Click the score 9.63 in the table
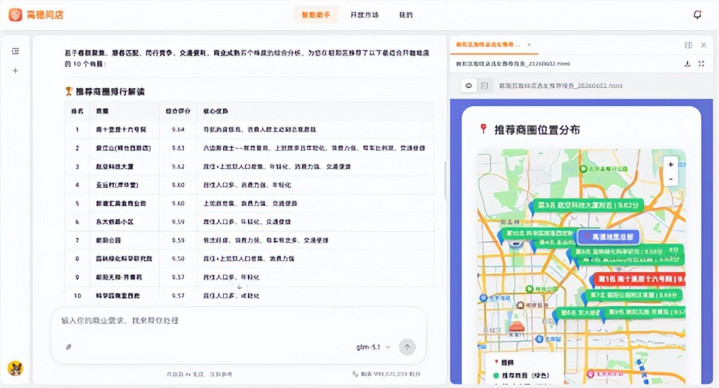The width and height of the screenshot is (719, 388). coord(178,148)
